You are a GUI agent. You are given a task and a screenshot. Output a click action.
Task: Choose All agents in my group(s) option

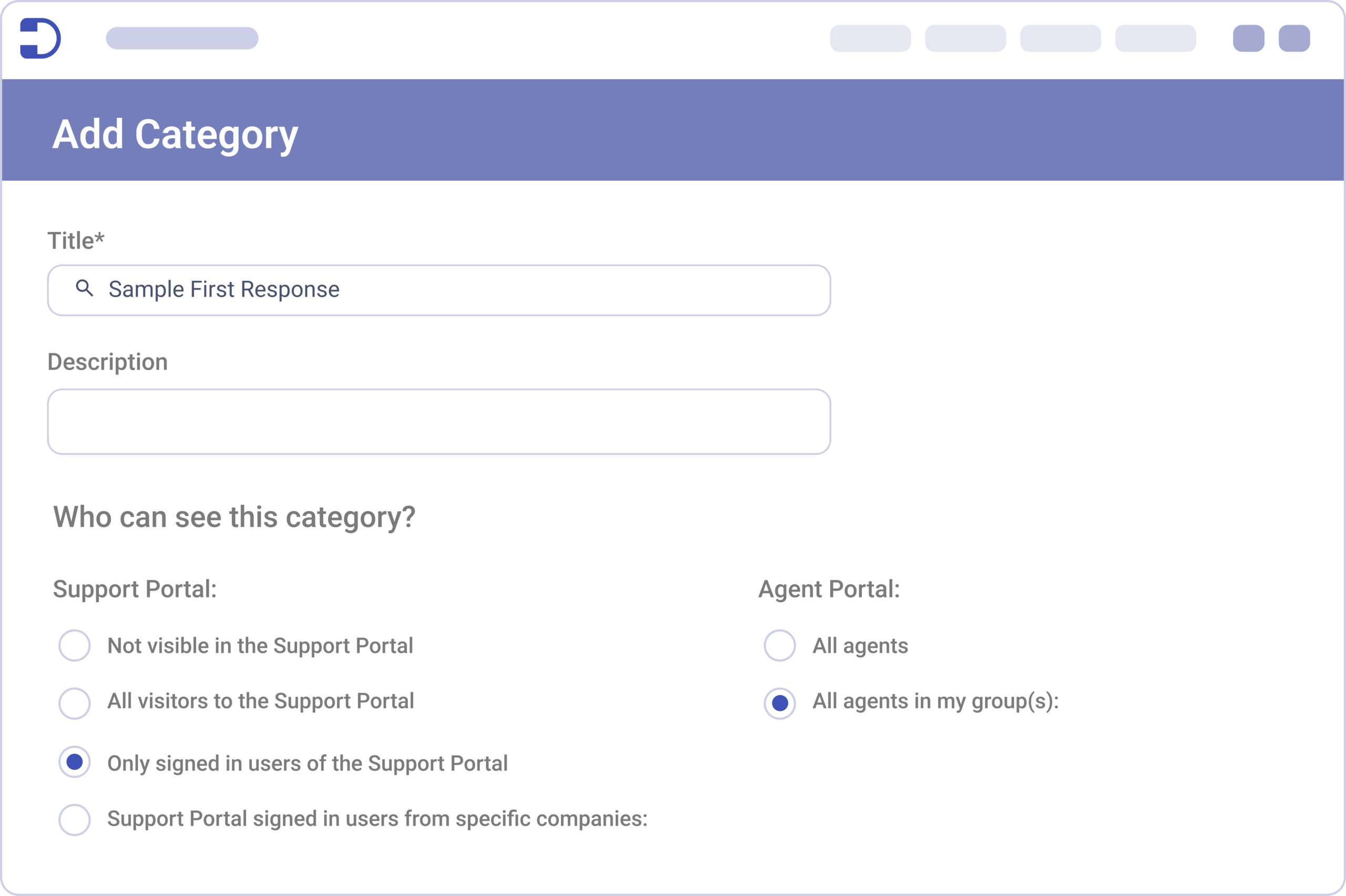click(x=780, y=704)
